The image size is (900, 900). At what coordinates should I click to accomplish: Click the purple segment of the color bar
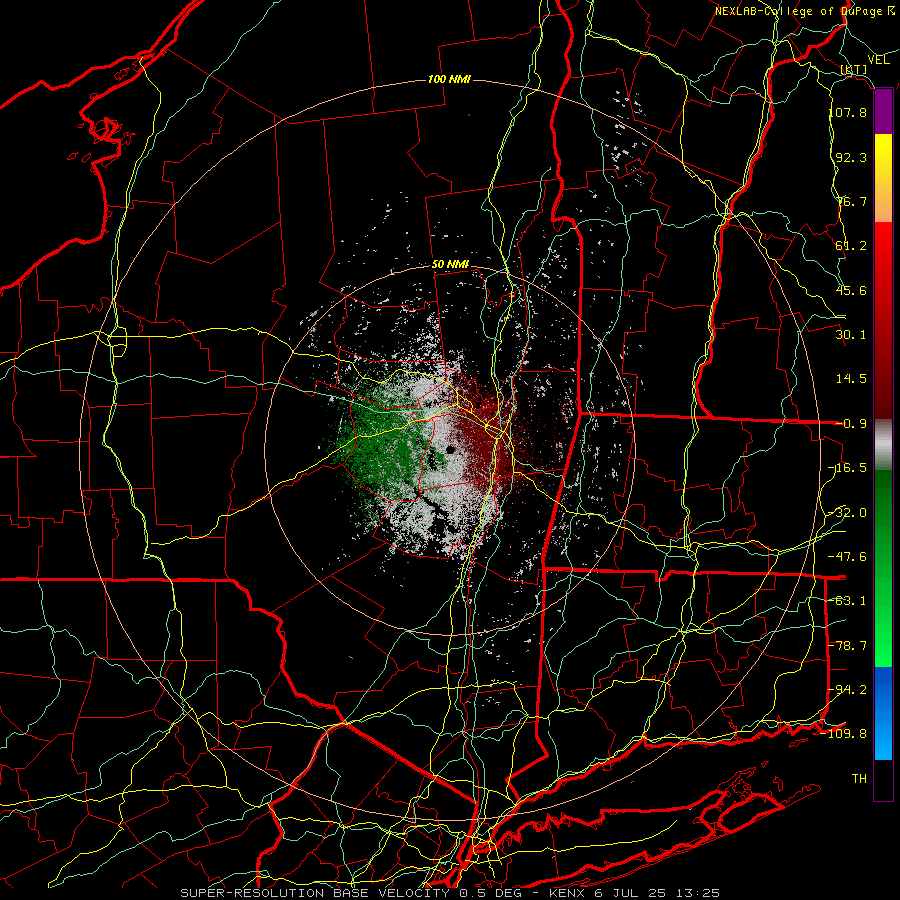883,112
